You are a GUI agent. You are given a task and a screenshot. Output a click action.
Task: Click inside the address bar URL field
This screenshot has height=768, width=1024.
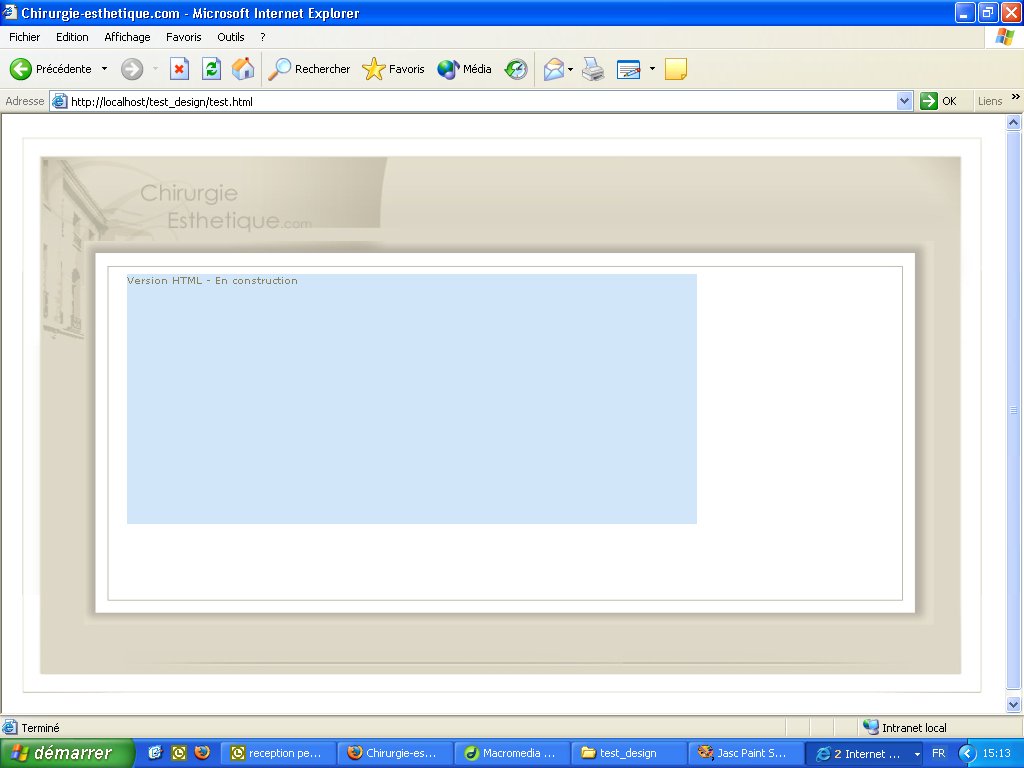(480, 101)
